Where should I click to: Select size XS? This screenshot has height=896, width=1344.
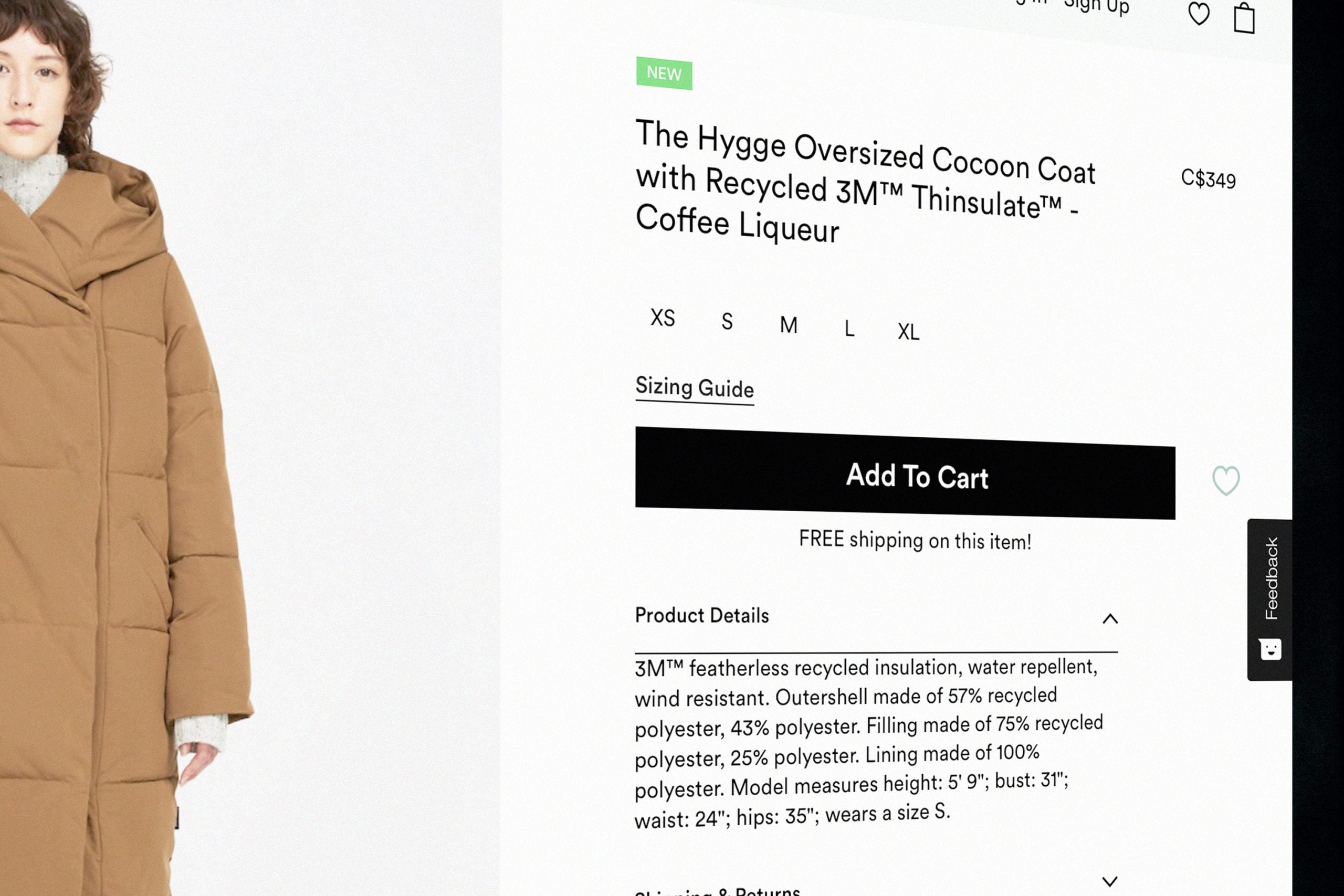(663, 318)
